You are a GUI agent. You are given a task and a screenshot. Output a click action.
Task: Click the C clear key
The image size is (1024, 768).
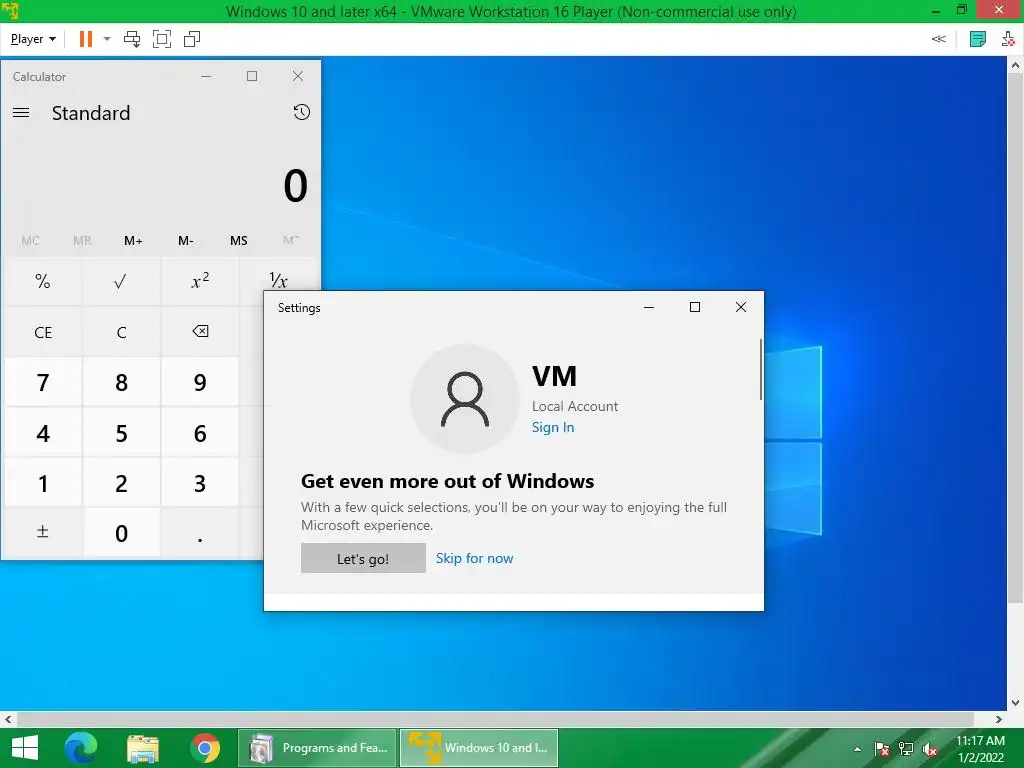pos(121,332)
